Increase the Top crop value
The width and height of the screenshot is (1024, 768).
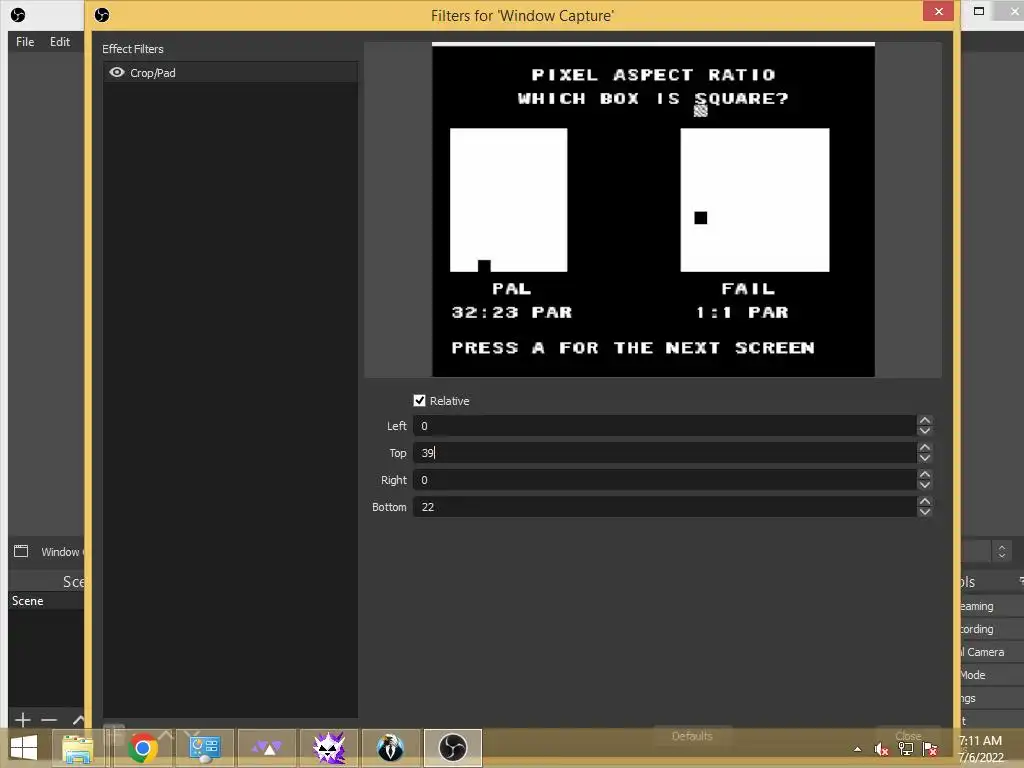[924, 447]
